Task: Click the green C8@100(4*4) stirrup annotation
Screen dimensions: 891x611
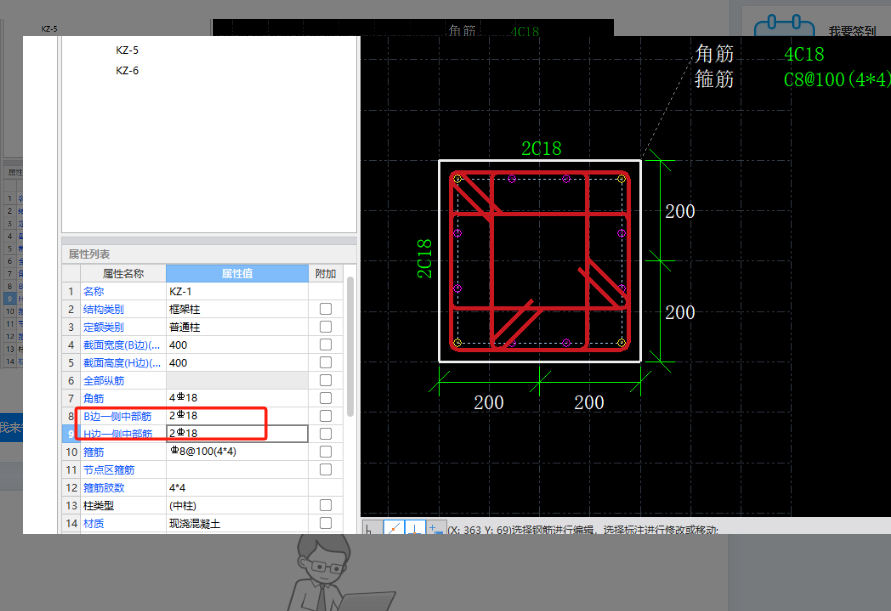Action: click(x=837, y=79)
